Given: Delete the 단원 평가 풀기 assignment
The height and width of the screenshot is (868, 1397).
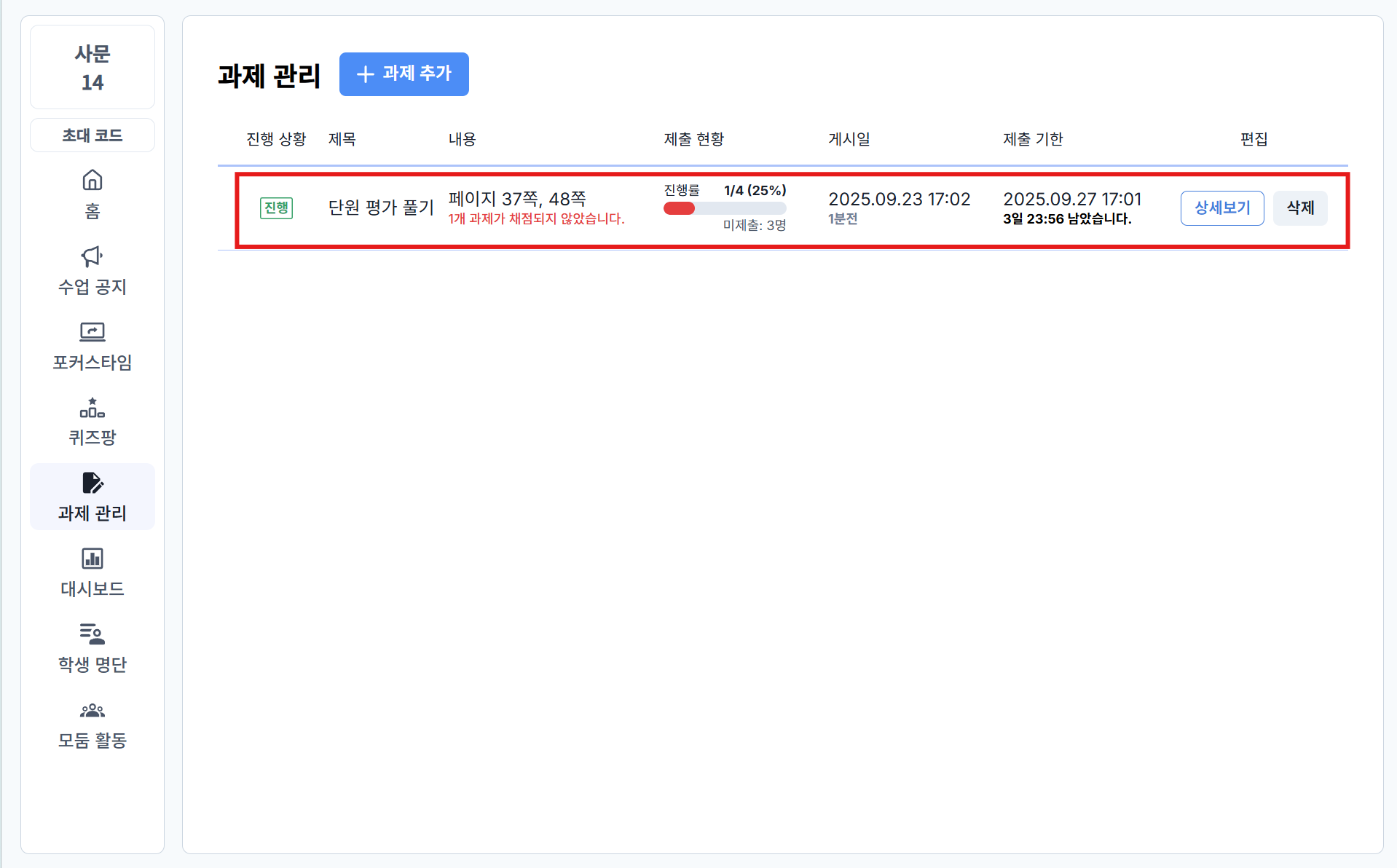Looking at the screenshot, I should [x=1299, y=208].
